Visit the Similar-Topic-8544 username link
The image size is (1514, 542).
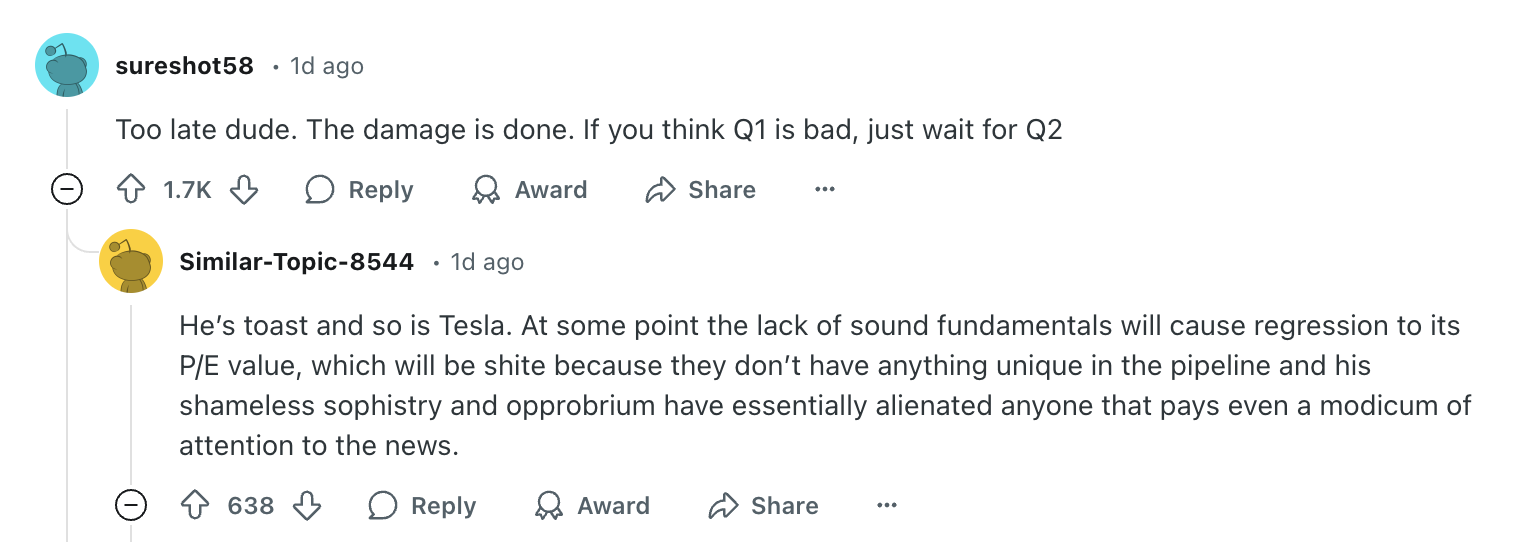pos(296,262)
